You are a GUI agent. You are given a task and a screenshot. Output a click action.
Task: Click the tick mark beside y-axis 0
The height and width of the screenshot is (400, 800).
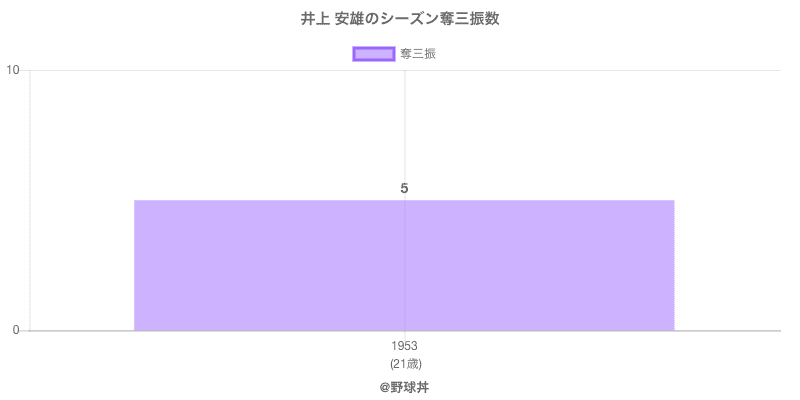coord(25,331)
